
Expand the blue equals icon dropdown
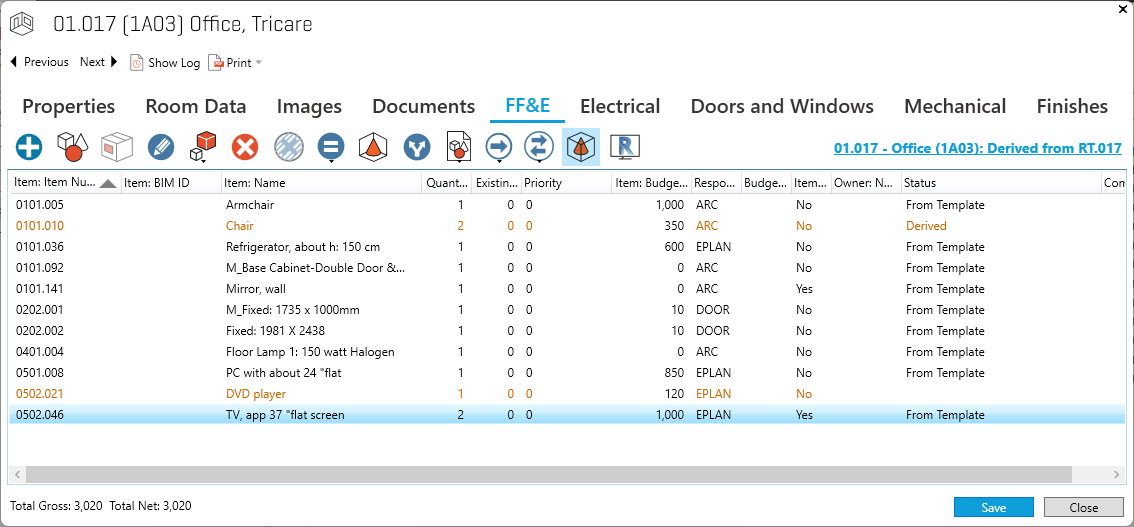(x=331, y=160)
